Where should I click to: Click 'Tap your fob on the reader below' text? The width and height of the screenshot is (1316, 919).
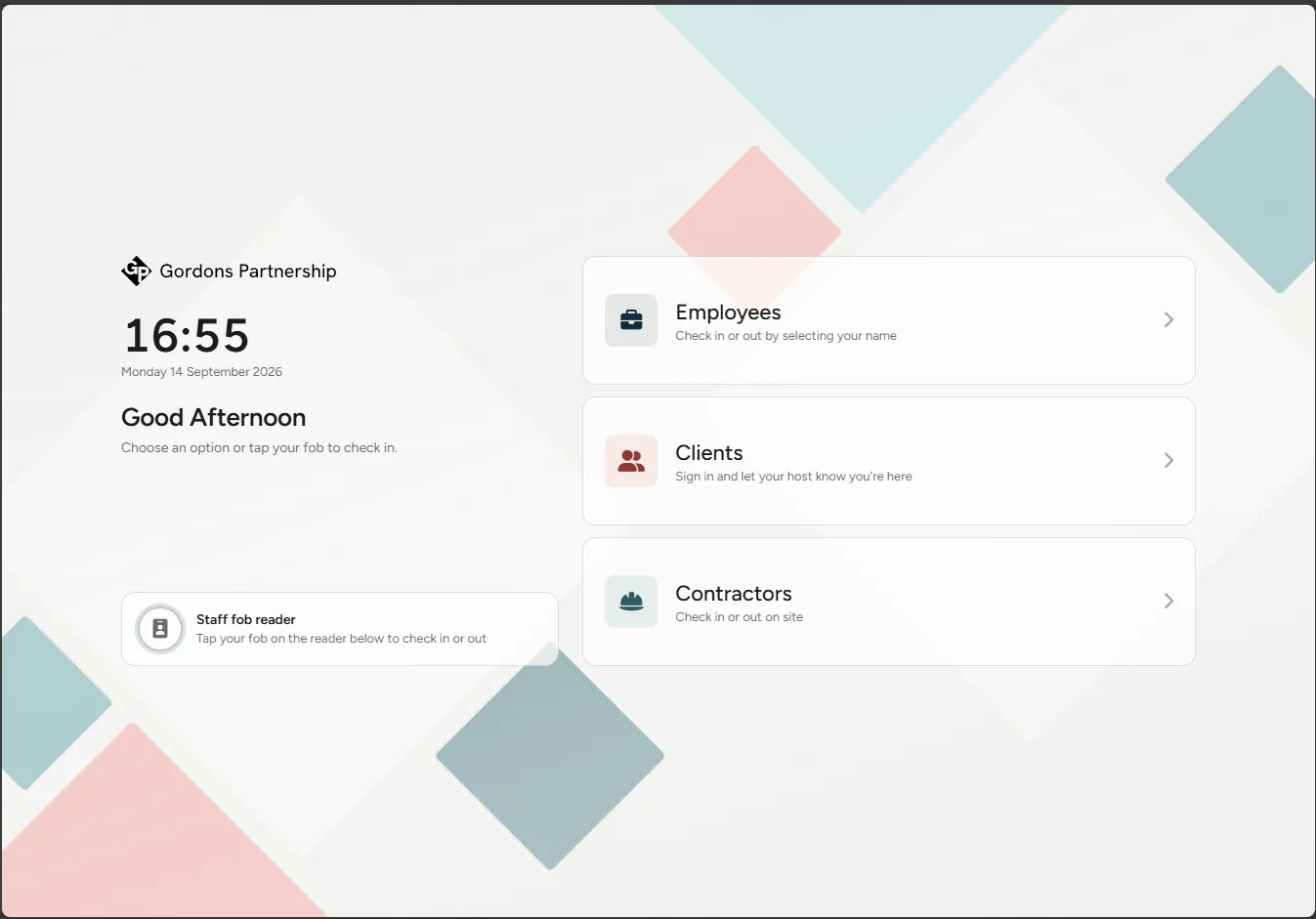click(x=341, y=639)
